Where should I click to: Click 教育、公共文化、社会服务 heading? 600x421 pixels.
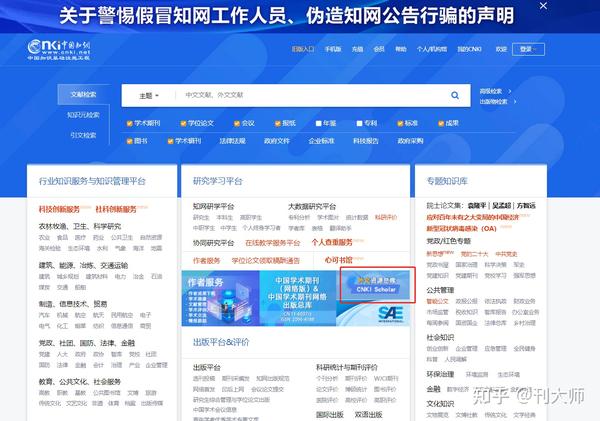[80, 382]
